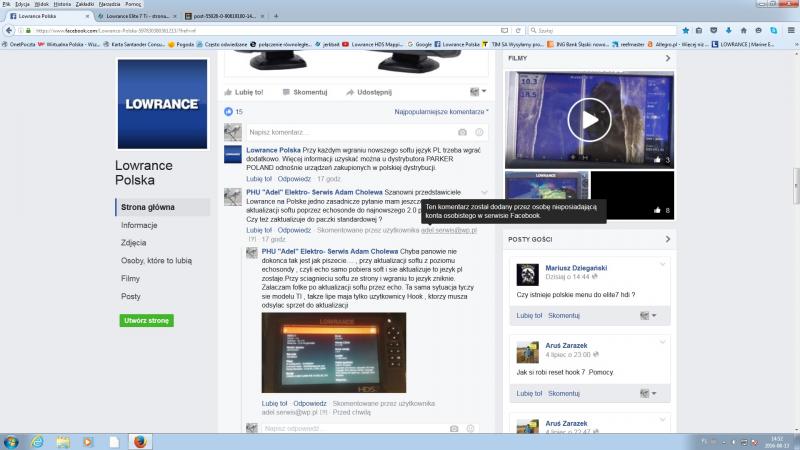The width and height of the screenshot is (800, 450).
Task: Open the Historia menu in the menu bar
Action: tap(62, 5)
